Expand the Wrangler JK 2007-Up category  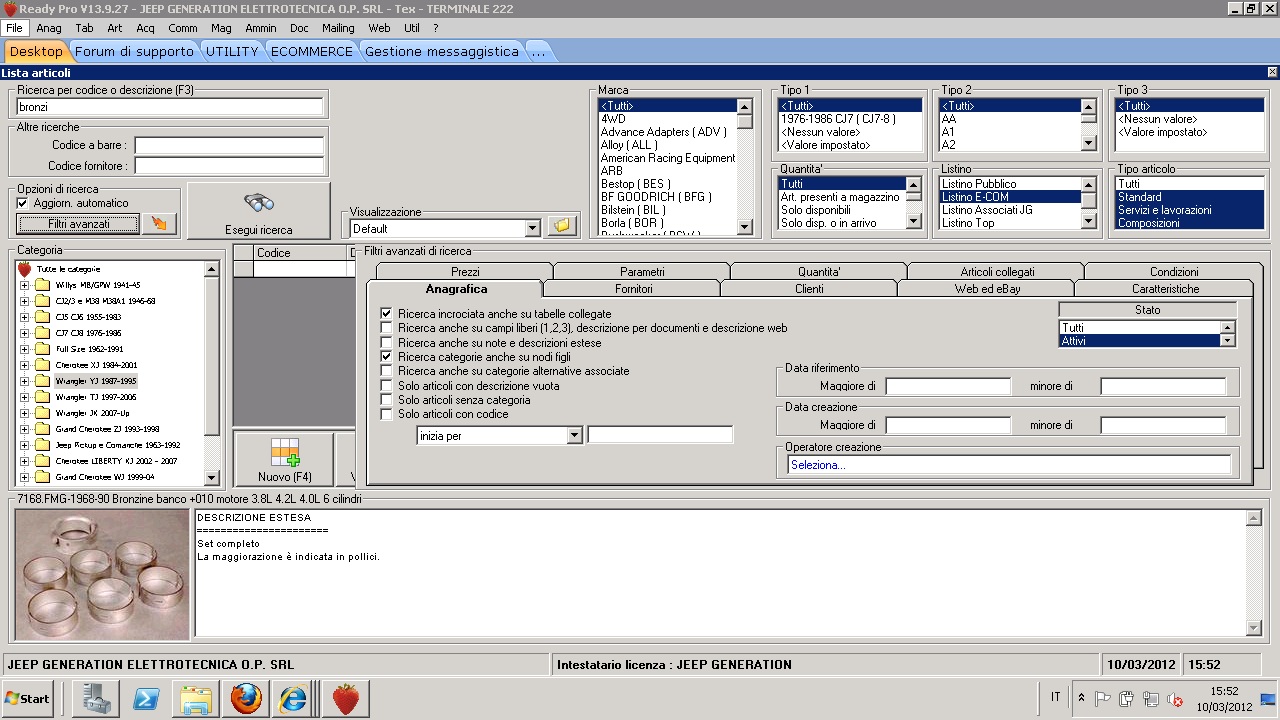click(x=25, y=413)
